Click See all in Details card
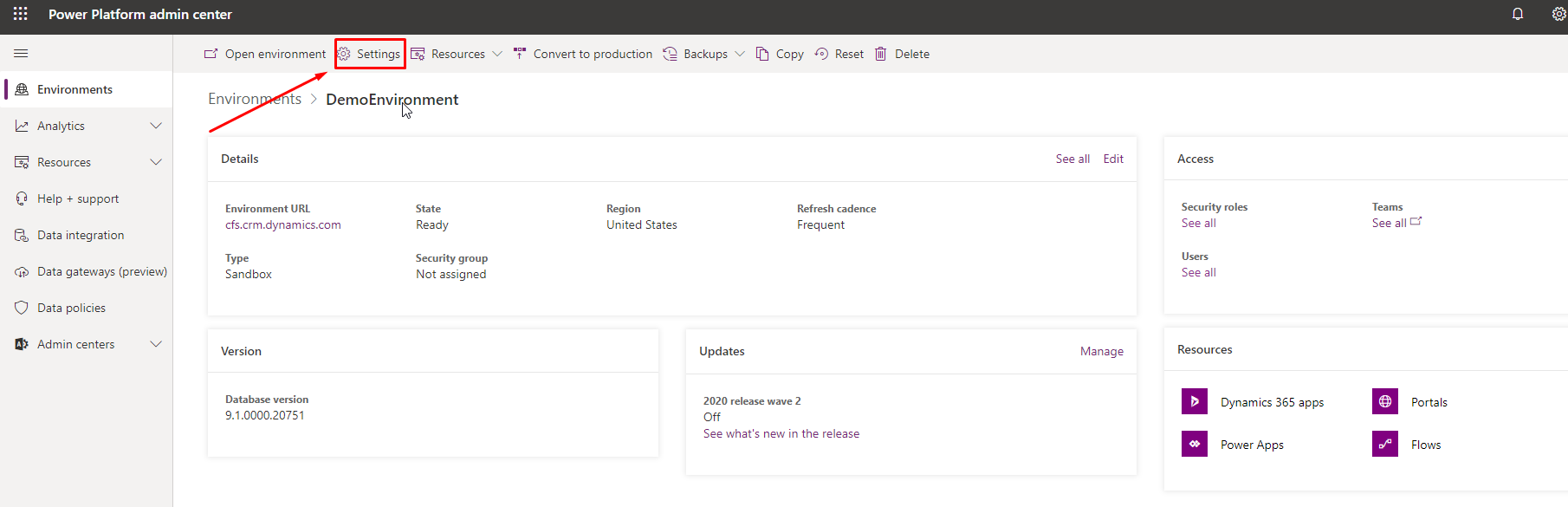The height and width of the screenshot is (507, 1568). [x=1072, y=159]
